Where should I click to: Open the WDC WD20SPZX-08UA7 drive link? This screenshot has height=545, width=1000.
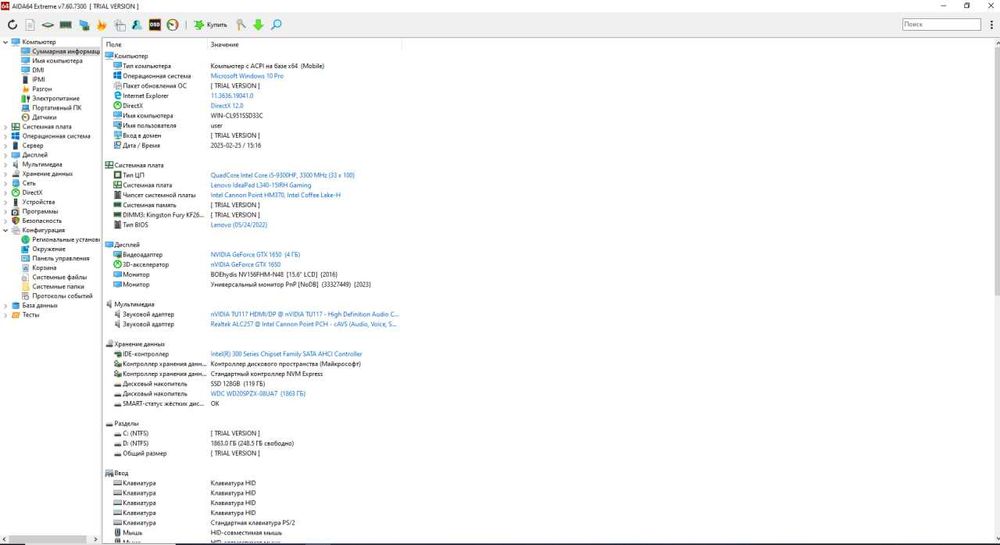point(258,394)
